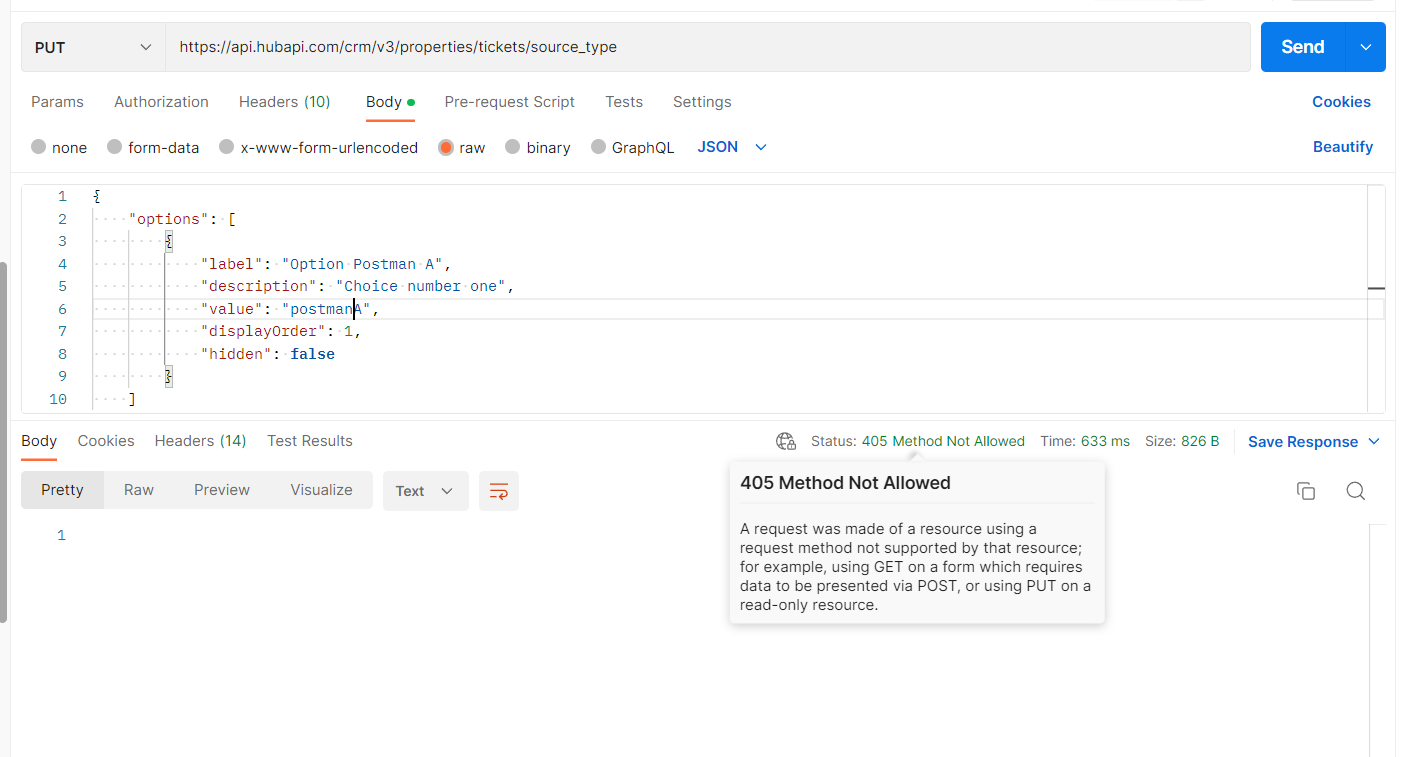The image size is (1408, 757).
Task: Open the response search magnifier
Action: [x=1356, y=491]
